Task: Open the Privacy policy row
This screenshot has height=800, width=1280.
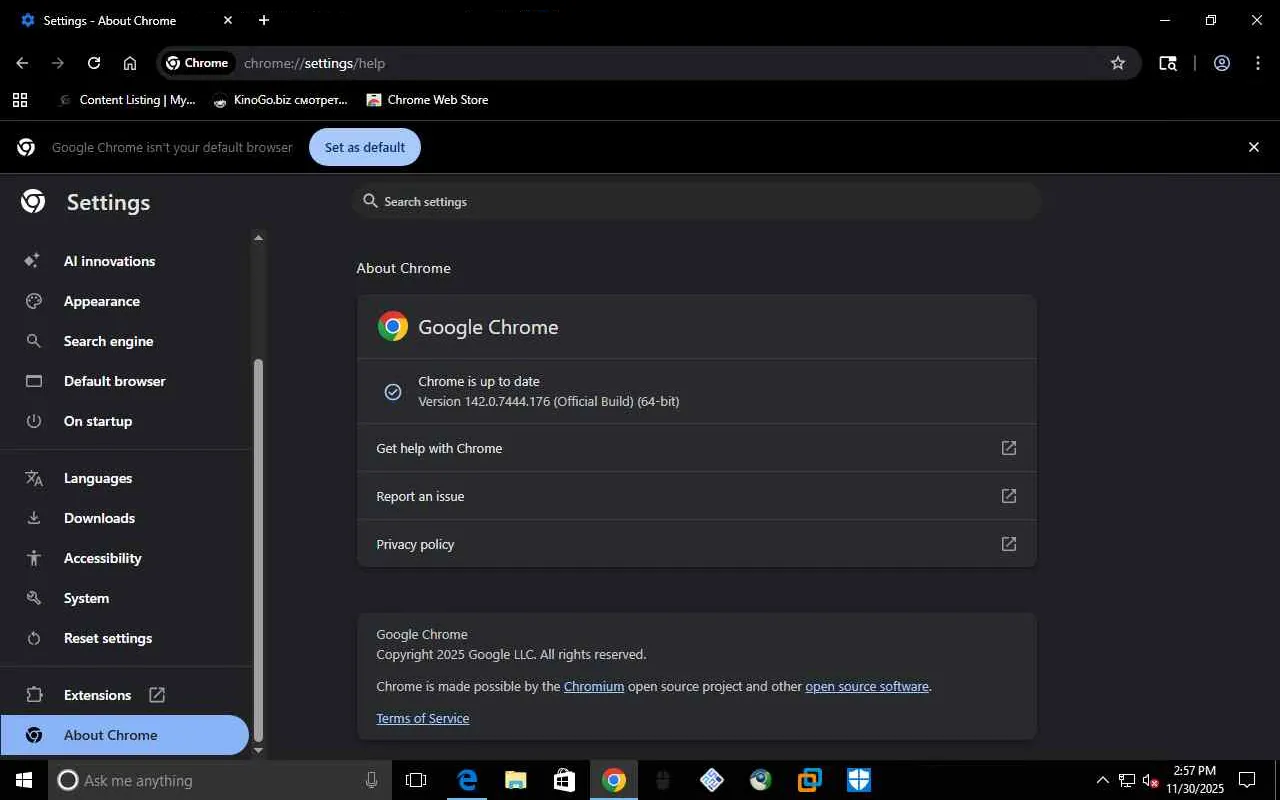Action: click(696, 544)
